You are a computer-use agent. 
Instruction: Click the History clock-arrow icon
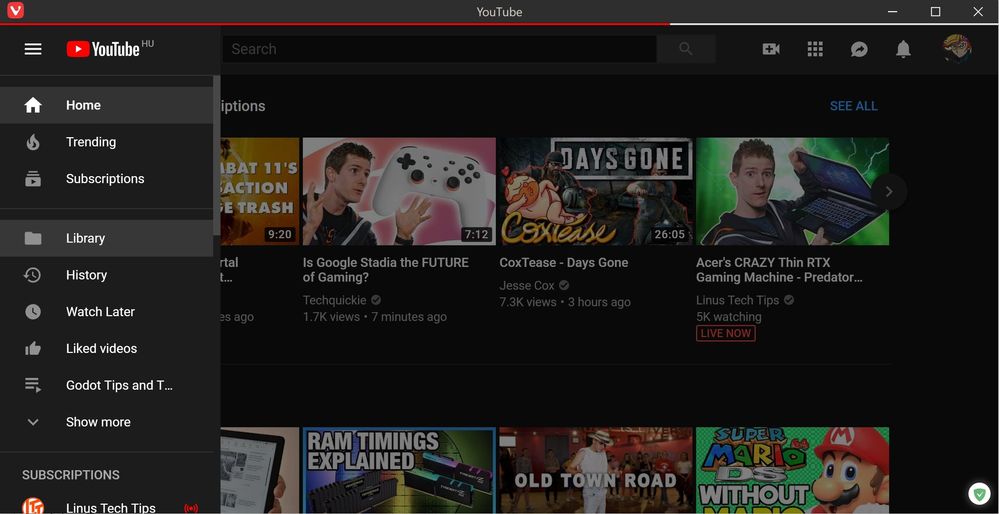coord(32,275)
